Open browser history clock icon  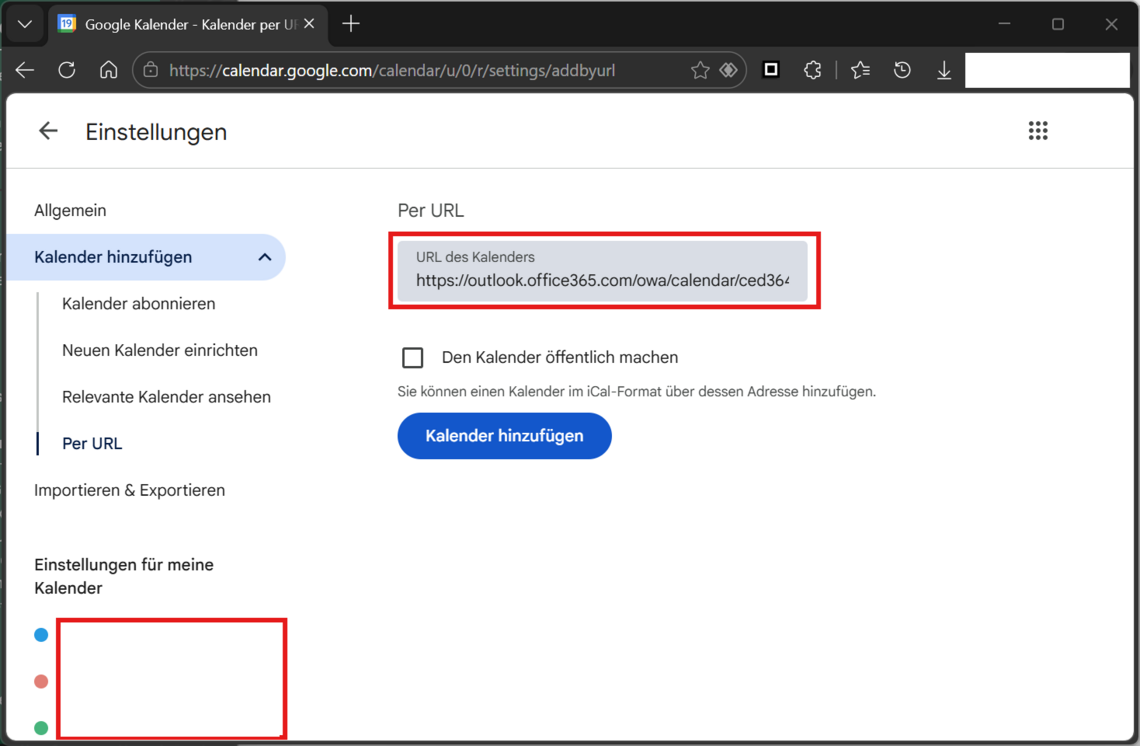pyautogui.click(x=902, y=70)
